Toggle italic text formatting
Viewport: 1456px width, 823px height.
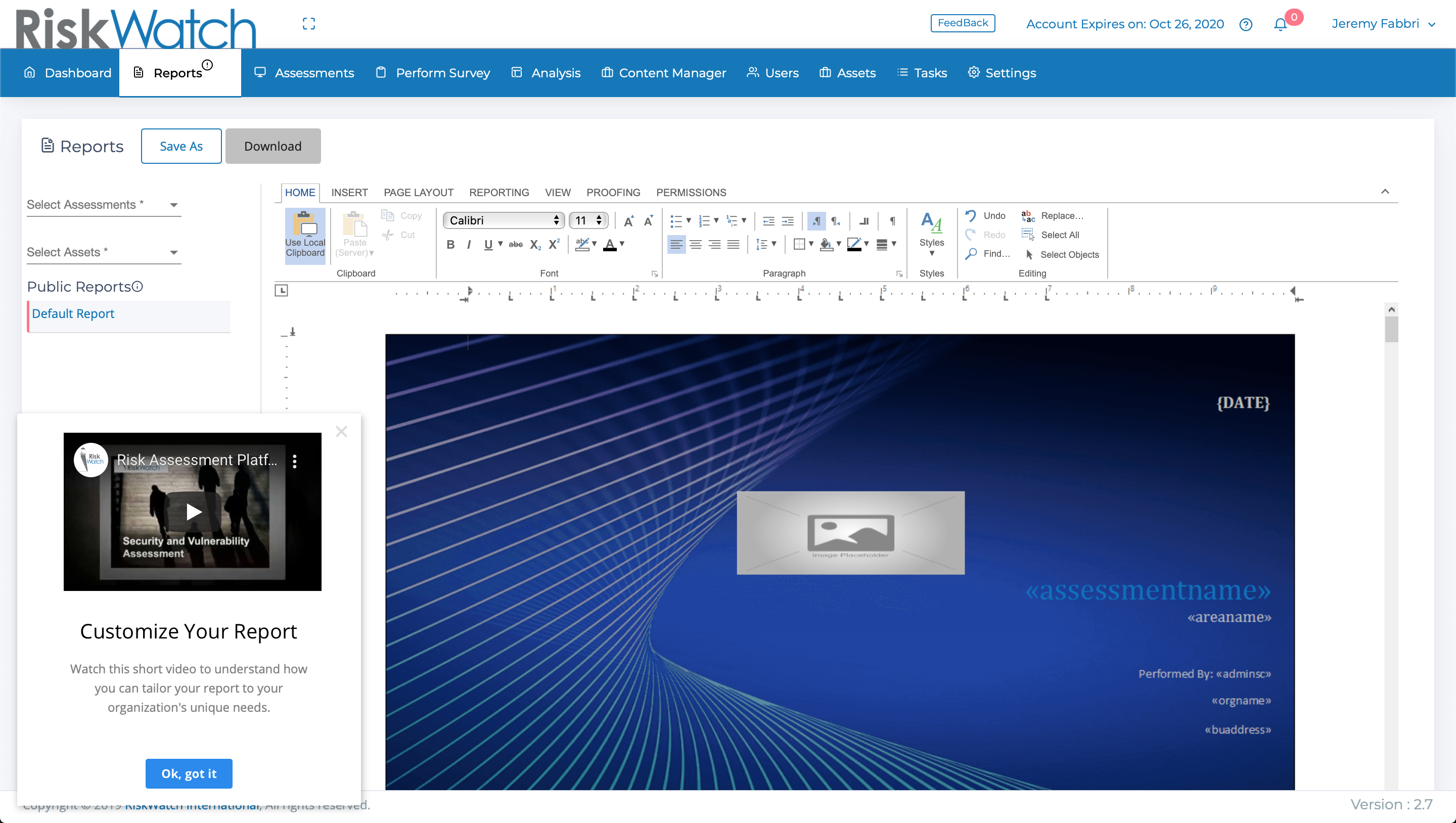pos(469,244)
